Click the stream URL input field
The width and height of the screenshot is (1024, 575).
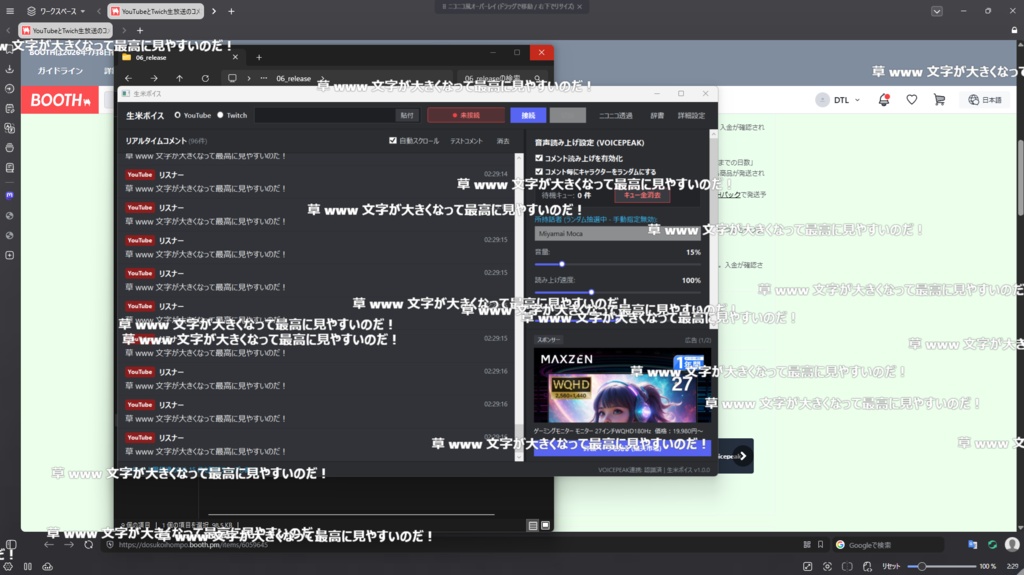325,116
